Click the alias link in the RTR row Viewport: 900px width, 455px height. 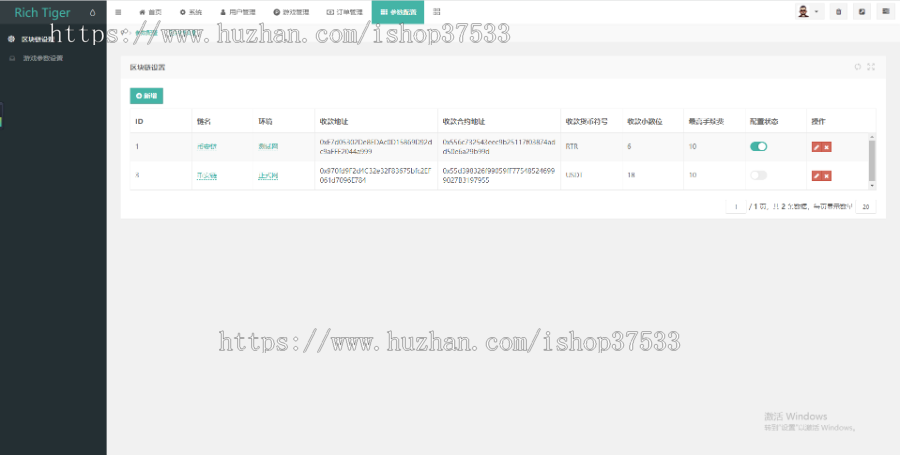[207, 147]
